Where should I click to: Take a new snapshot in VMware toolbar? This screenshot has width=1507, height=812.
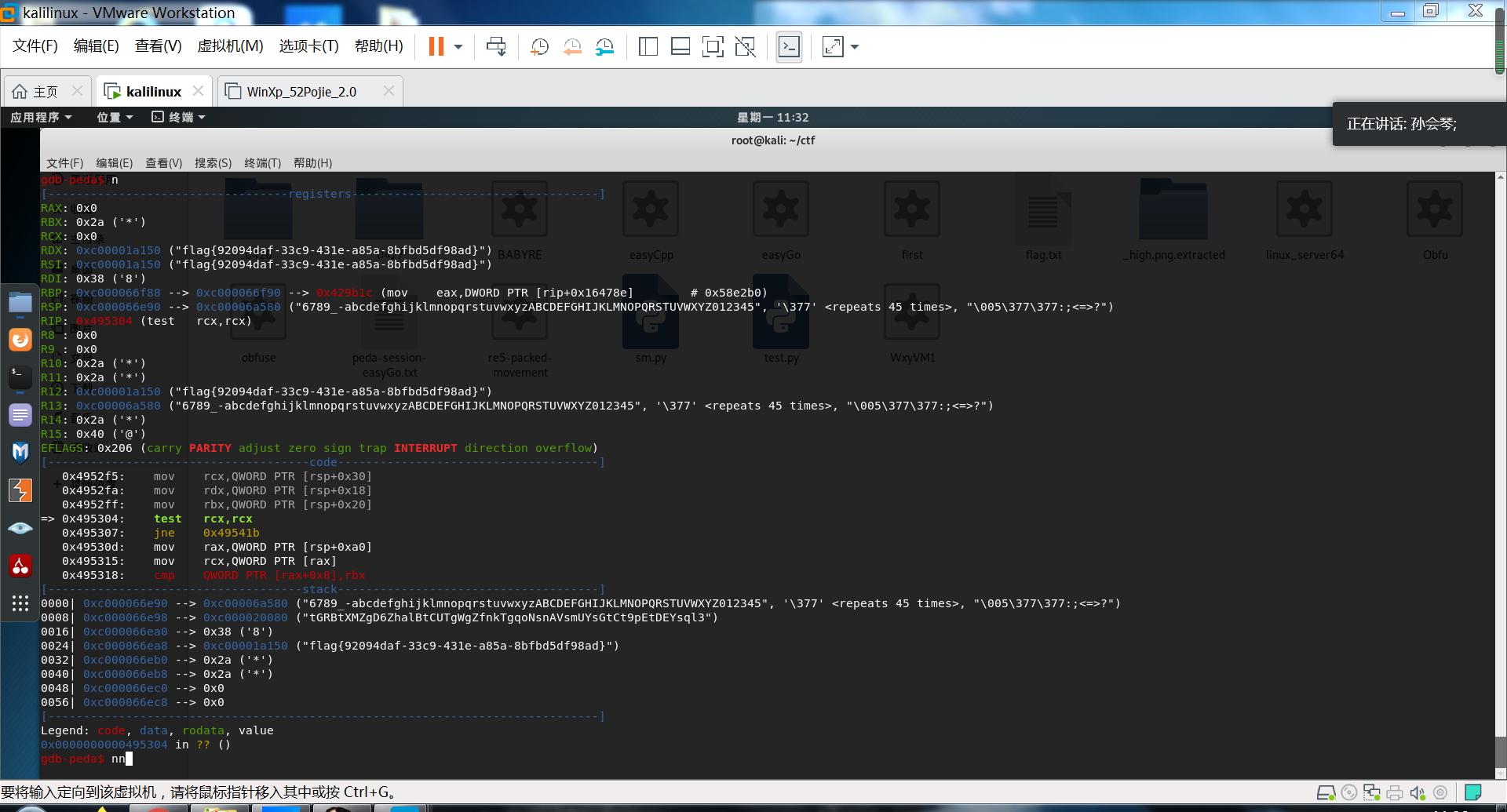540,47
